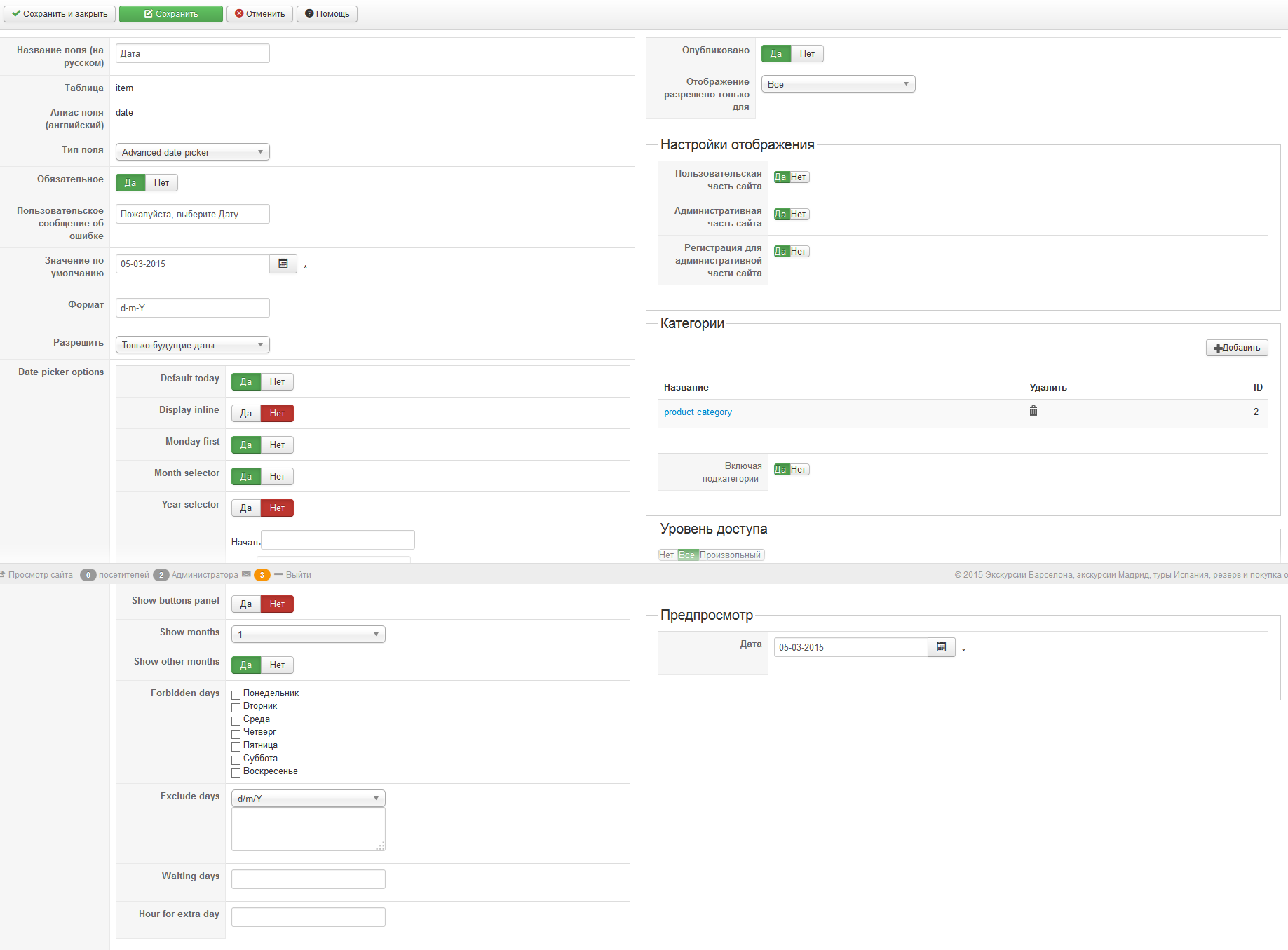Click Сохранить и закрыть button

(x=60, y=14)
